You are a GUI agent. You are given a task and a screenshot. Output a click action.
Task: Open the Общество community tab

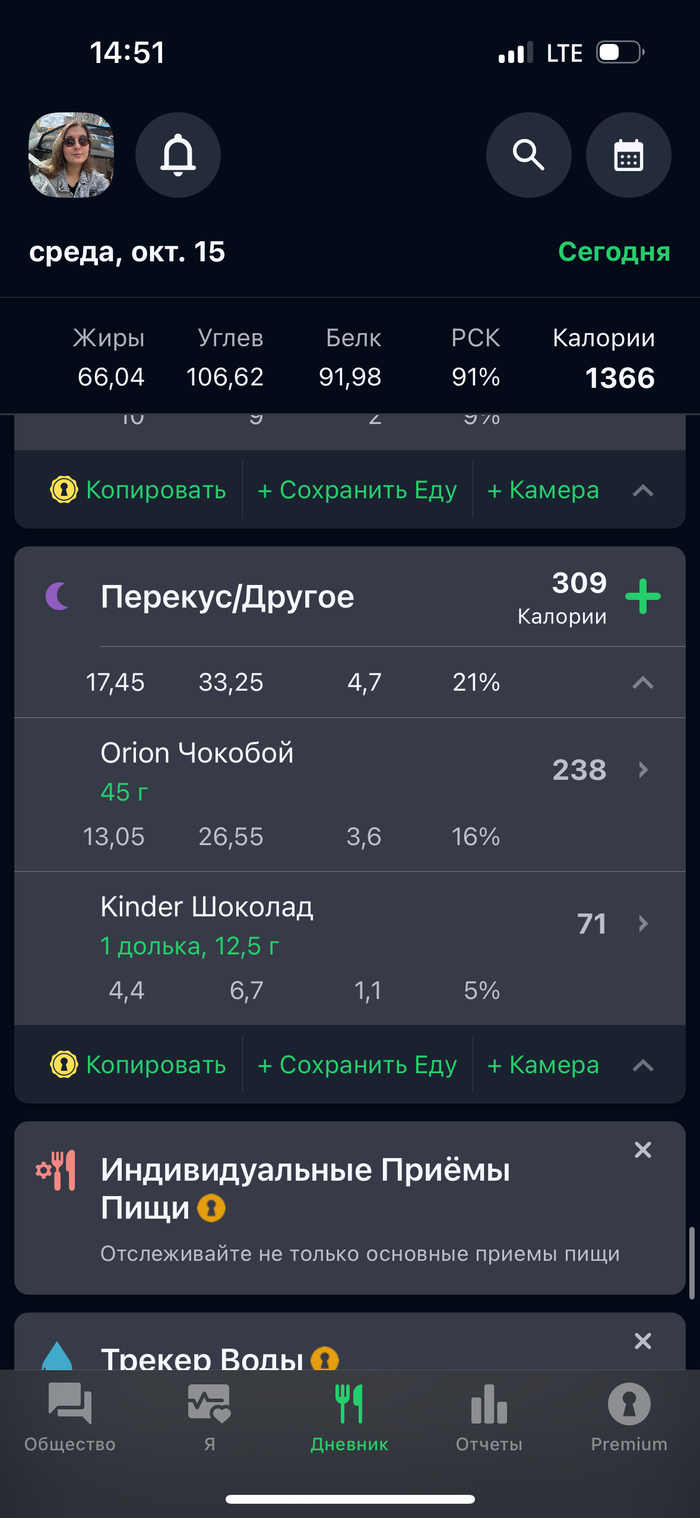click(x=70, y=1418)
